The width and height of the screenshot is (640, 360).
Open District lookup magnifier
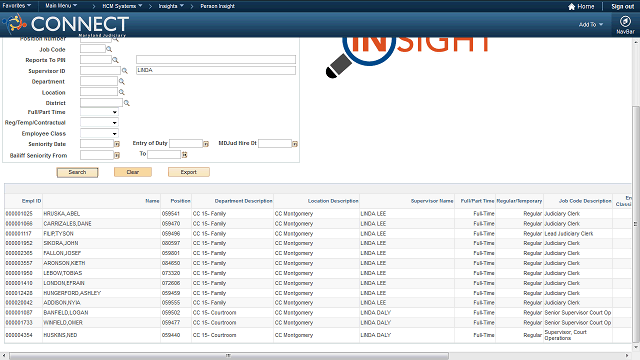pyautogui.click(x=127, y=103)
